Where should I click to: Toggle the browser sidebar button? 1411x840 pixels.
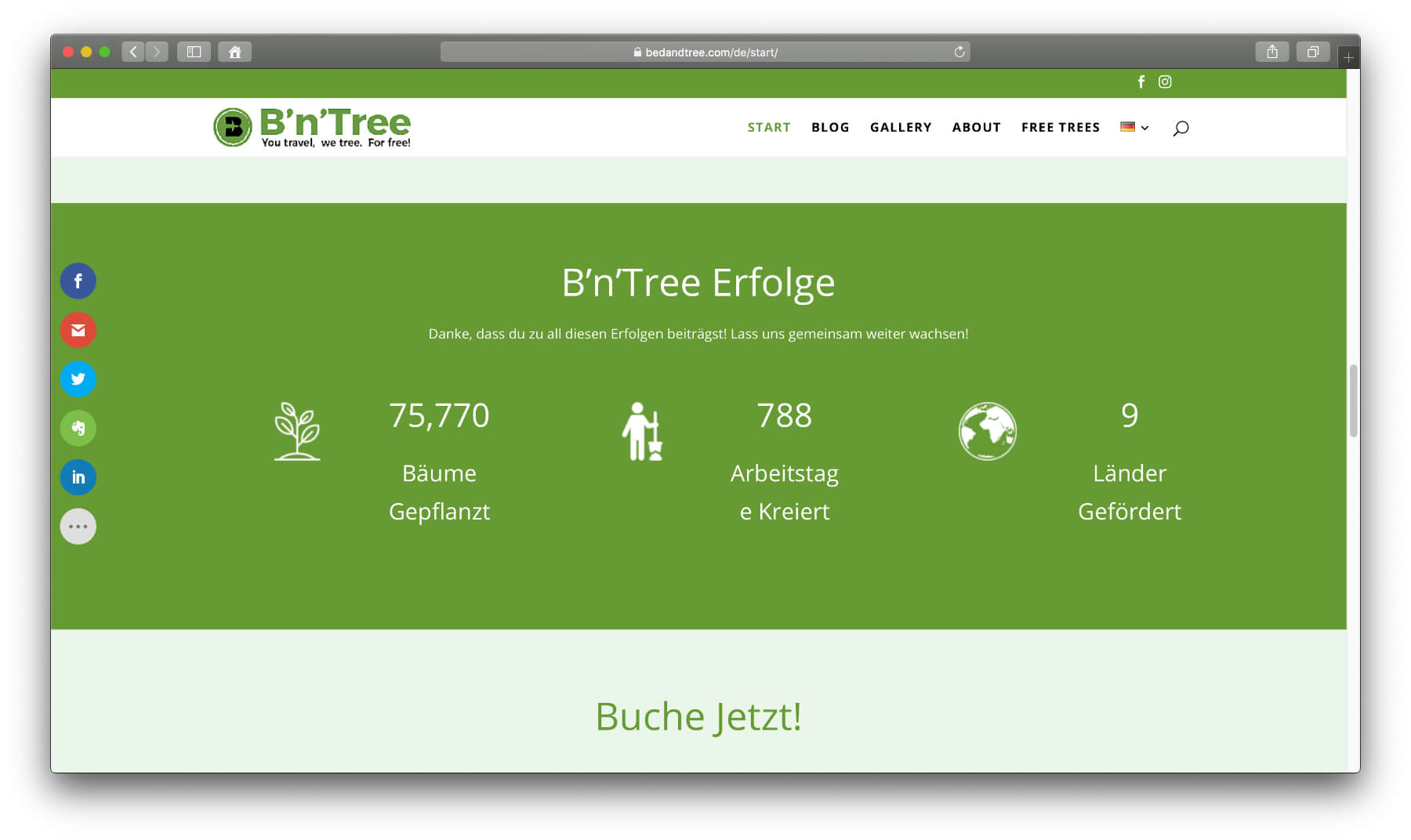(194, 52)
